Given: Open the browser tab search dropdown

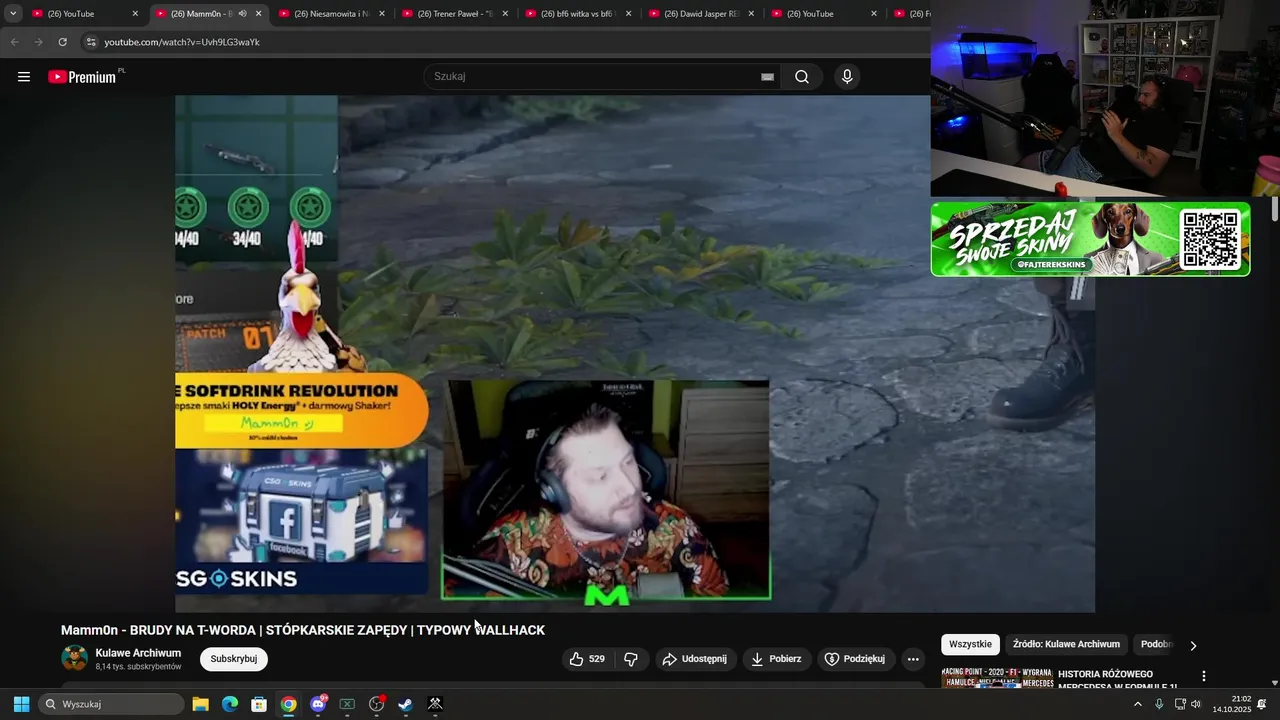Looking at the screenshot, I should coord(13,14).
